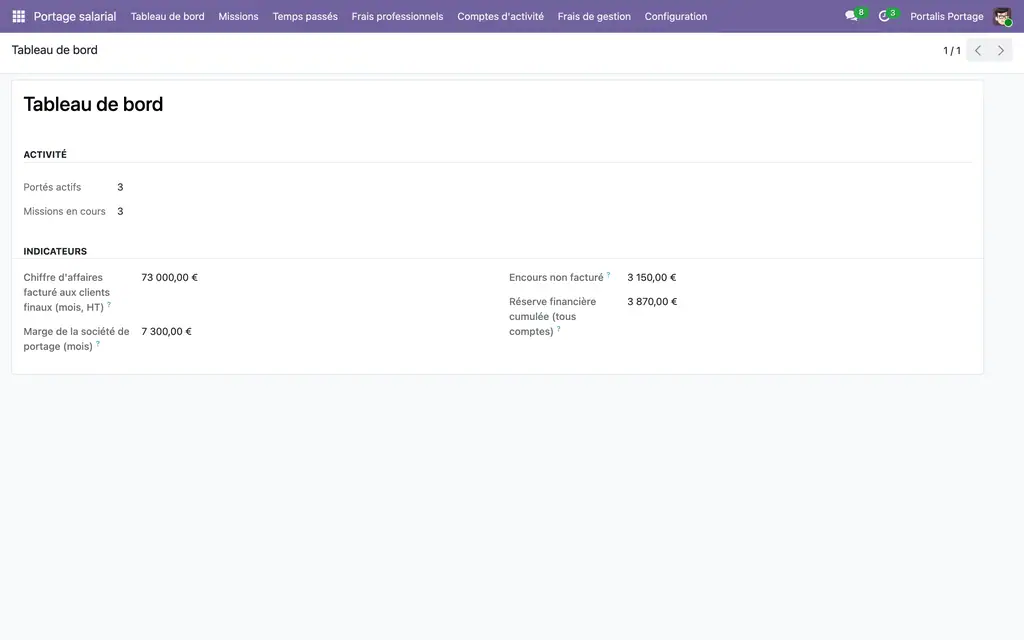The image size is (1024, 640).
Task: Click the Portage salarial app title
Action: point(75,16)
